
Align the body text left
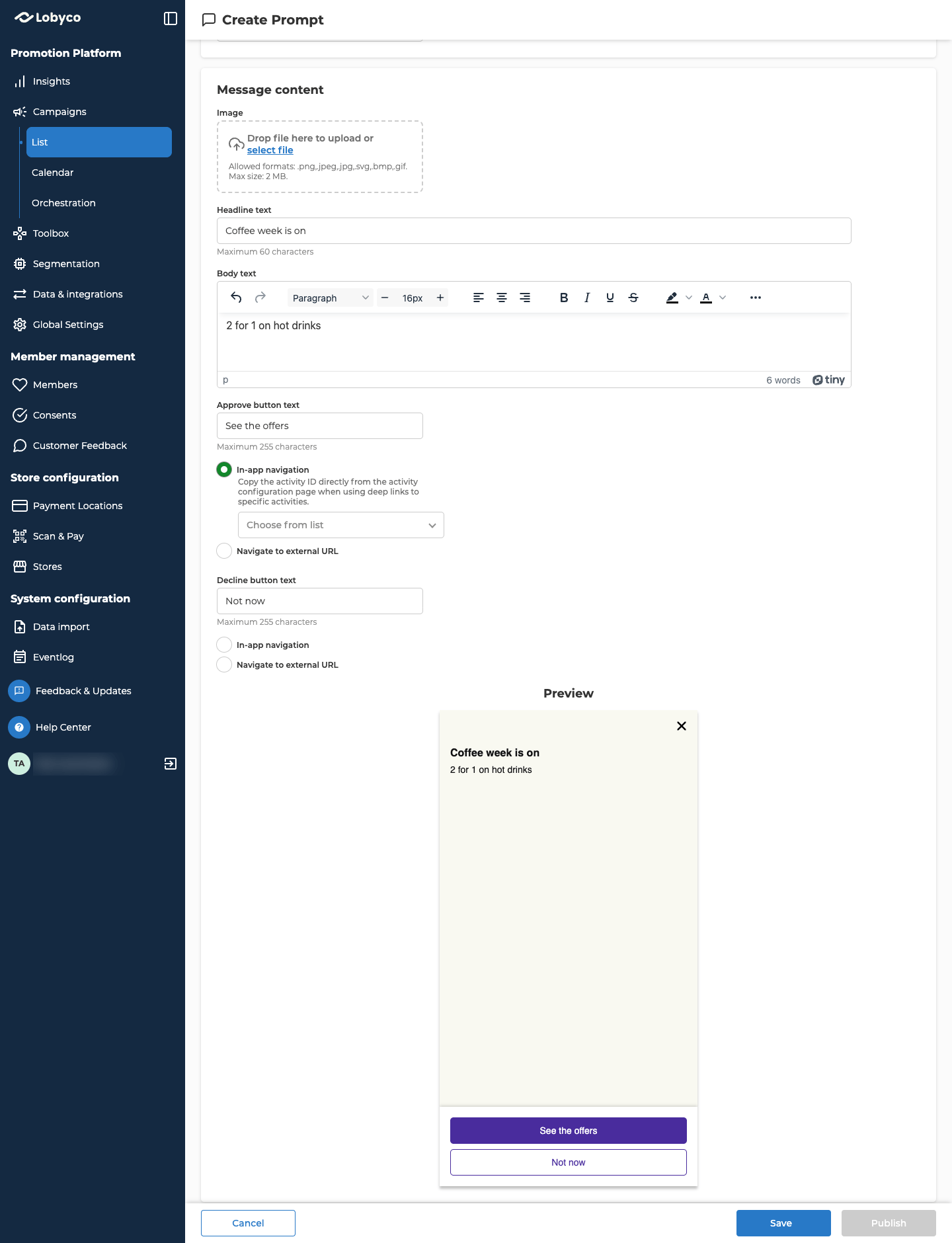(479, 298)
